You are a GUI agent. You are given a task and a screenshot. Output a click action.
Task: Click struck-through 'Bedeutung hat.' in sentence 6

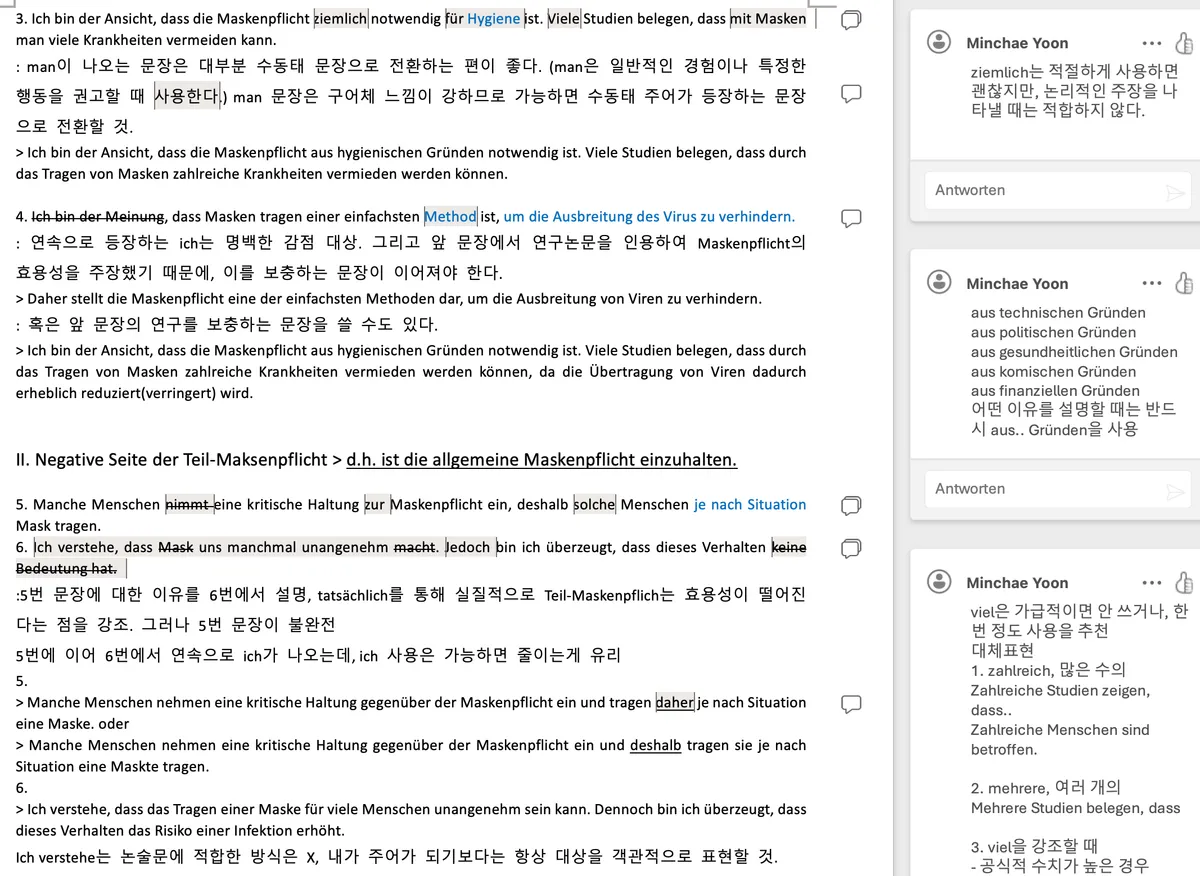pos(66,568)
